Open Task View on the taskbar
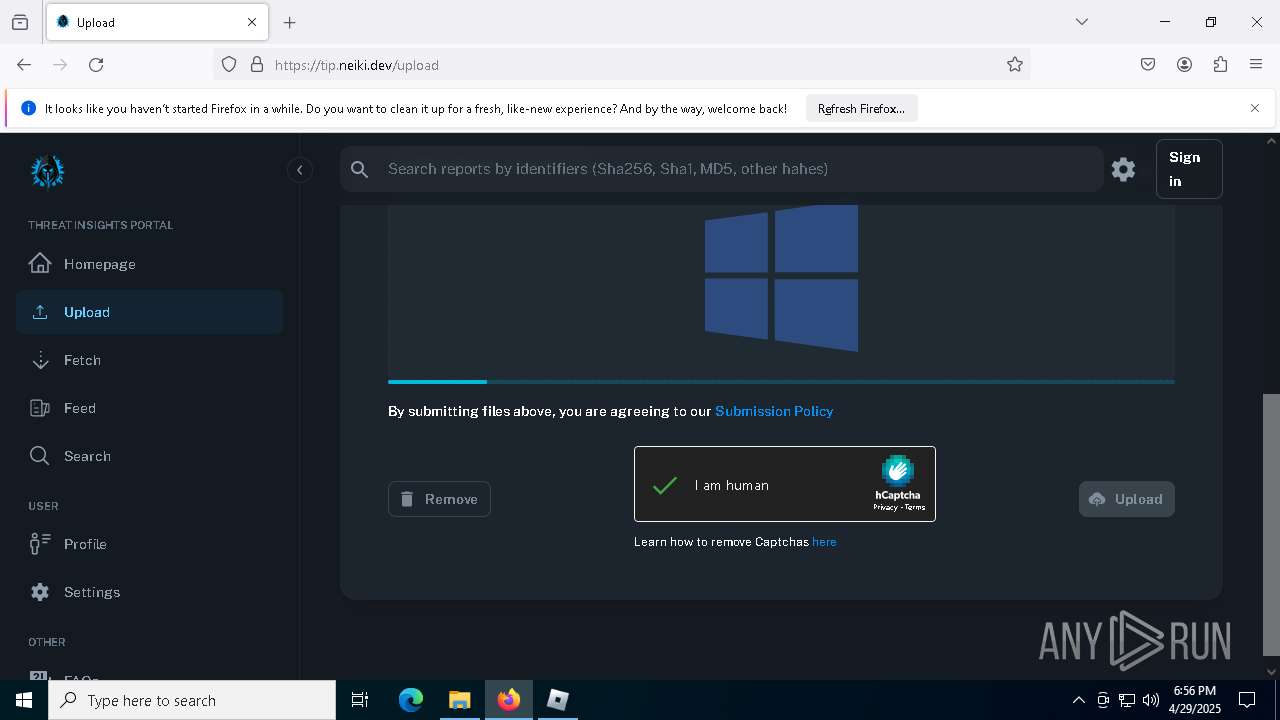This screenshot has width=1280, height=720. (360, 700)
